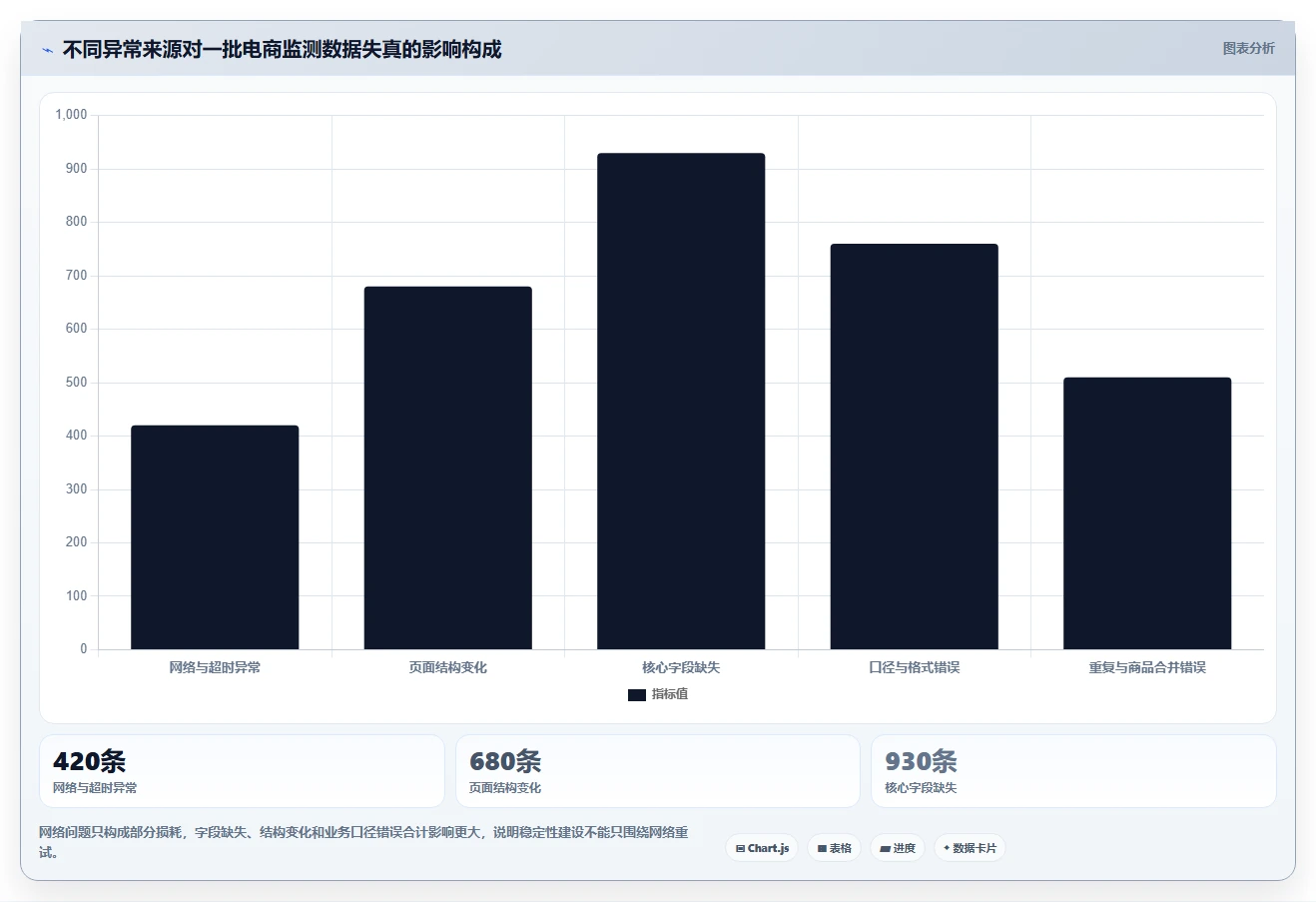Click the 页面结构变化 bar in the chart
This screenshot has height=902, width=1316.
pos(447,467)
